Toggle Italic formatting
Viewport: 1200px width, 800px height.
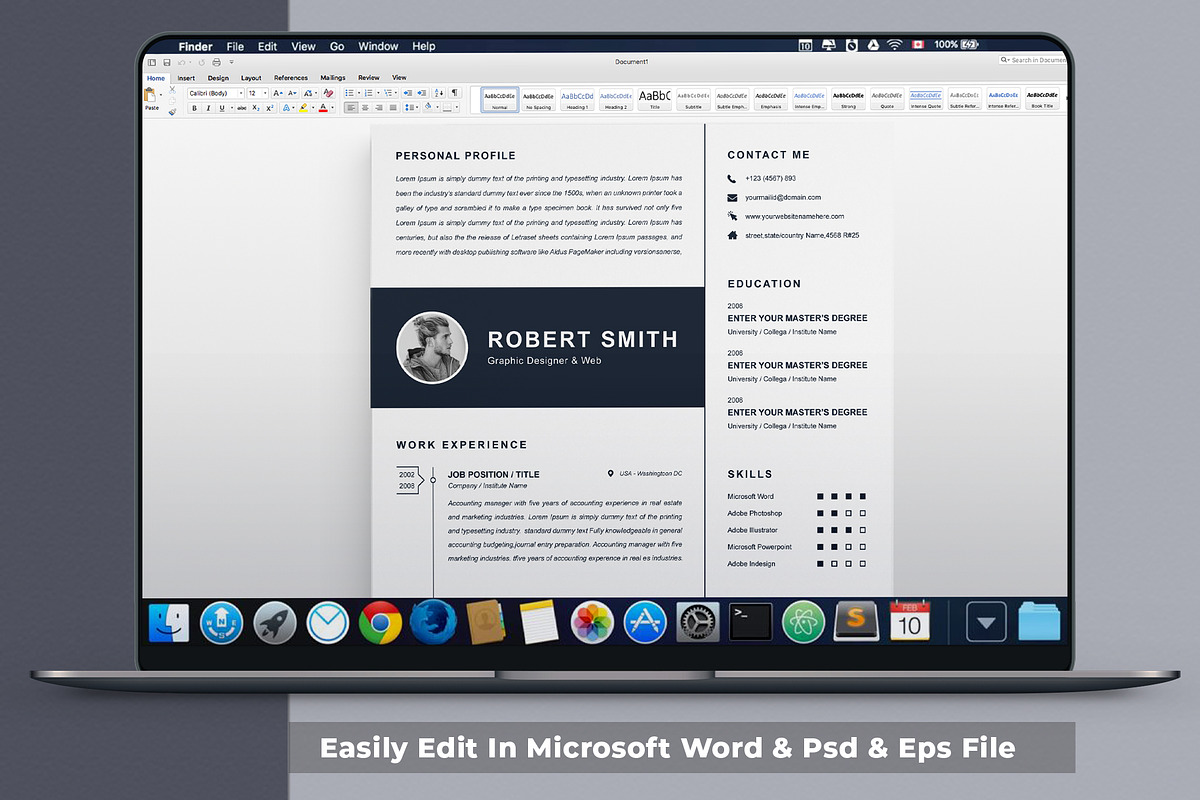[208, 108]
